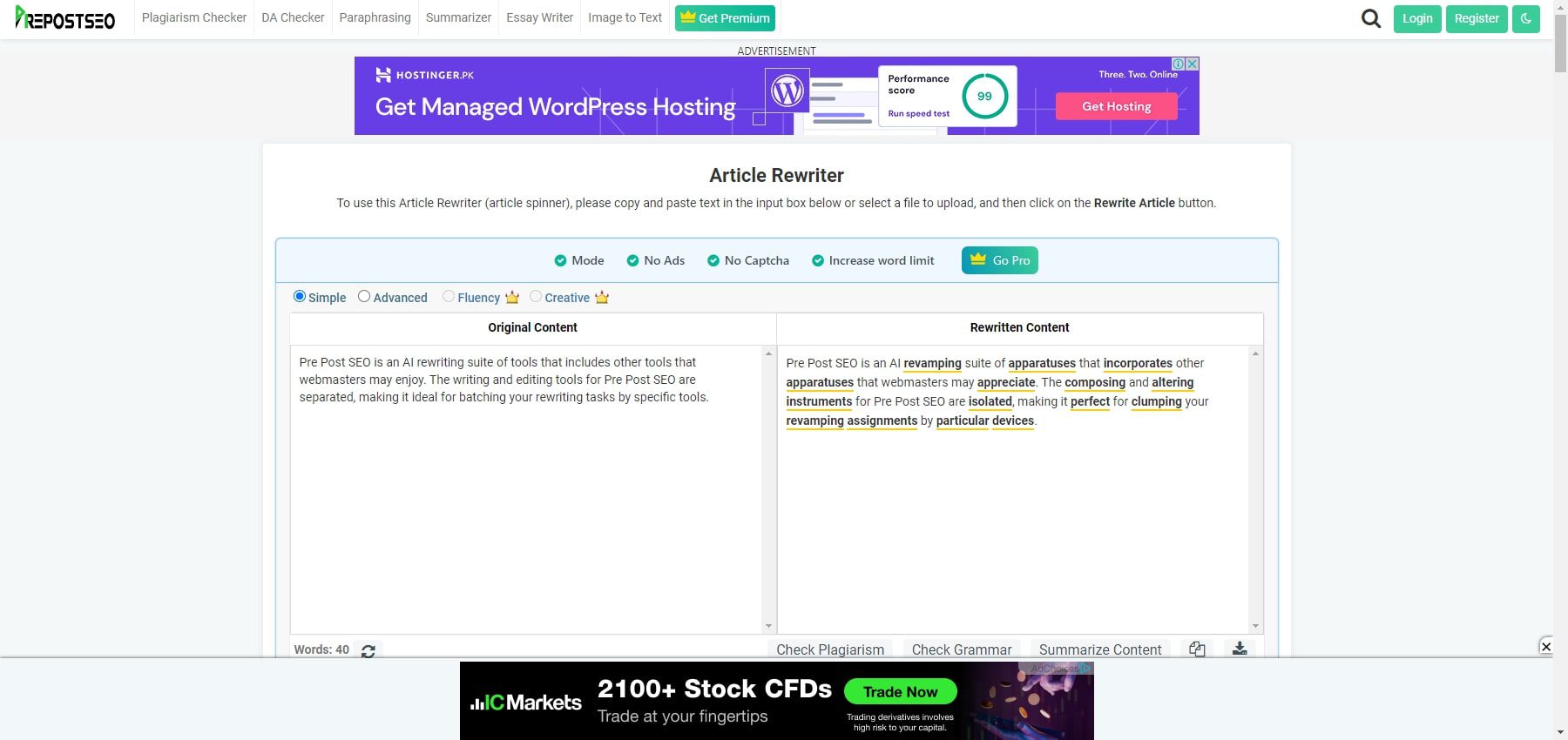Click the Get Premium button

[725, 18]
